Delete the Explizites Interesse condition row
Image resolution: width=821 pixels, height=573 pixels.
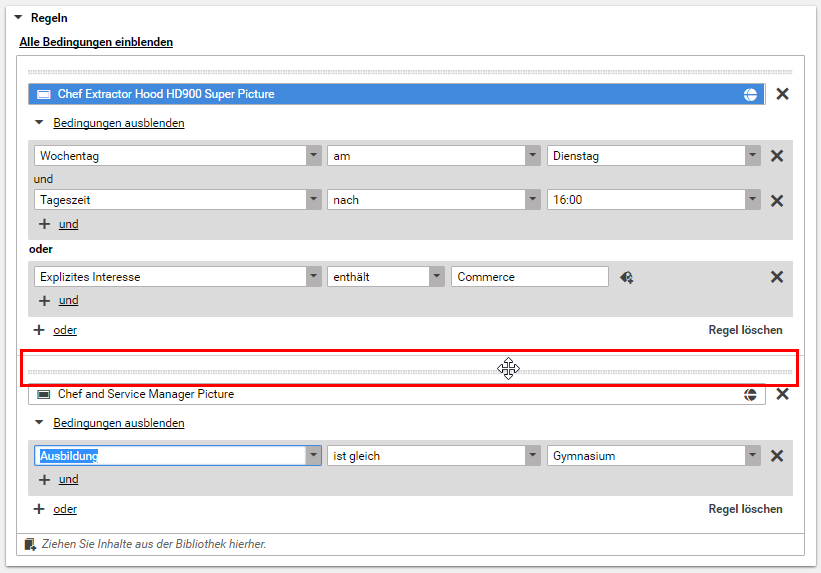pyautogui.click(x=776, y=277)
